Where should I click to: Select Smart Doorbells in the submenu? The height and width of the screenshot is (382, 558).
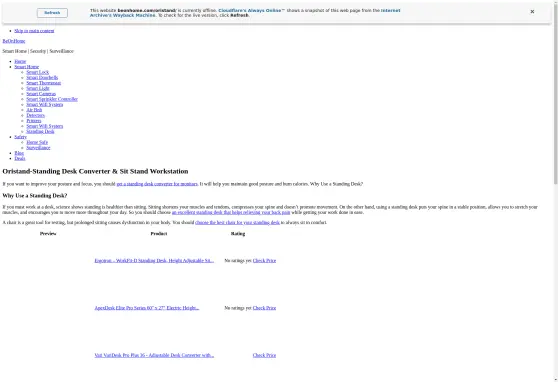coord(42,78)
